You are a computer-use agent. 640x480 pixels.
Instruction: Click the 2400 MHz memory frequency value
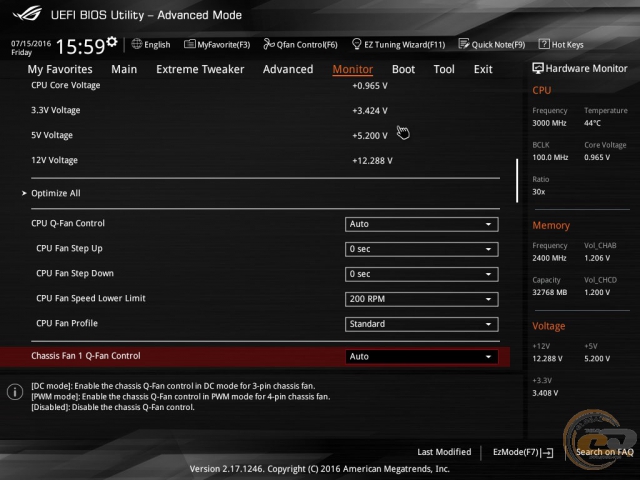point(549,258)
